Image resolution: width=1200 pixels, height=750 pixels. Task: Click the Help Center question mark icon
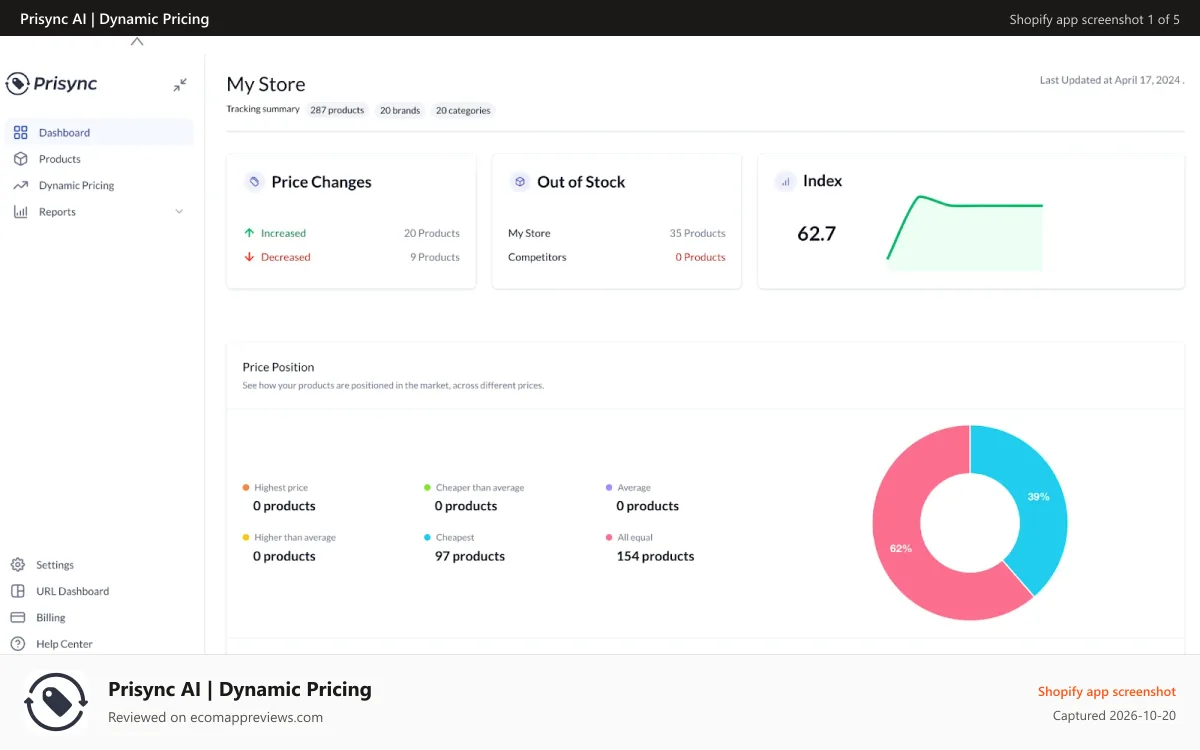click(x=17, y=644)
